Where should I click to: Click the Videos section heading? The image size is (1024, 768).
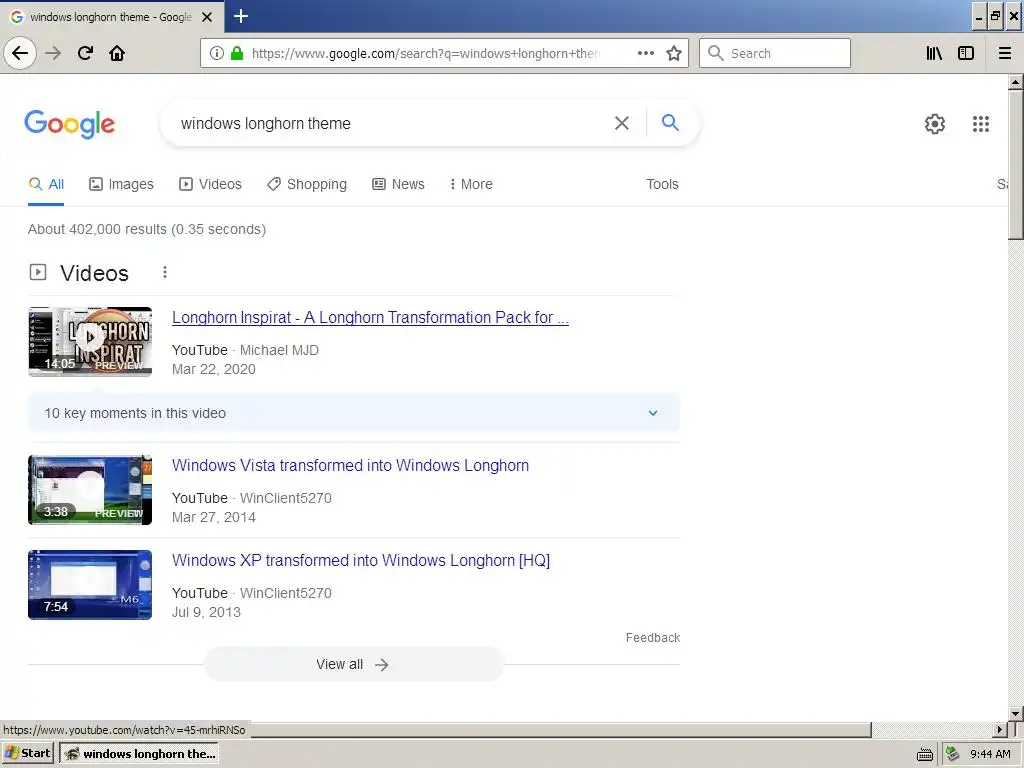point(94,273)
